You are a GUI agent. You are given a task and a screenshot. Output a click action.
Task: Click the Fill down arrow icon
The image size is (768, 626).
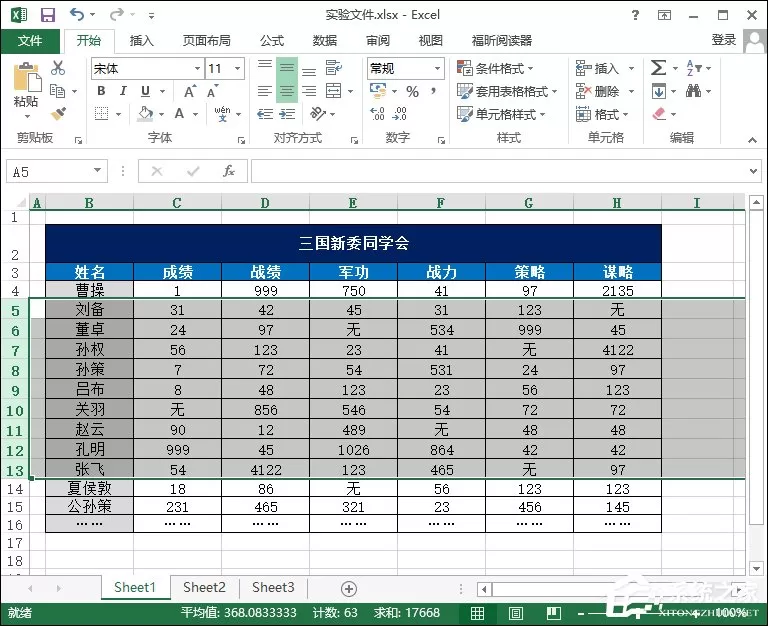pos(658,91)
